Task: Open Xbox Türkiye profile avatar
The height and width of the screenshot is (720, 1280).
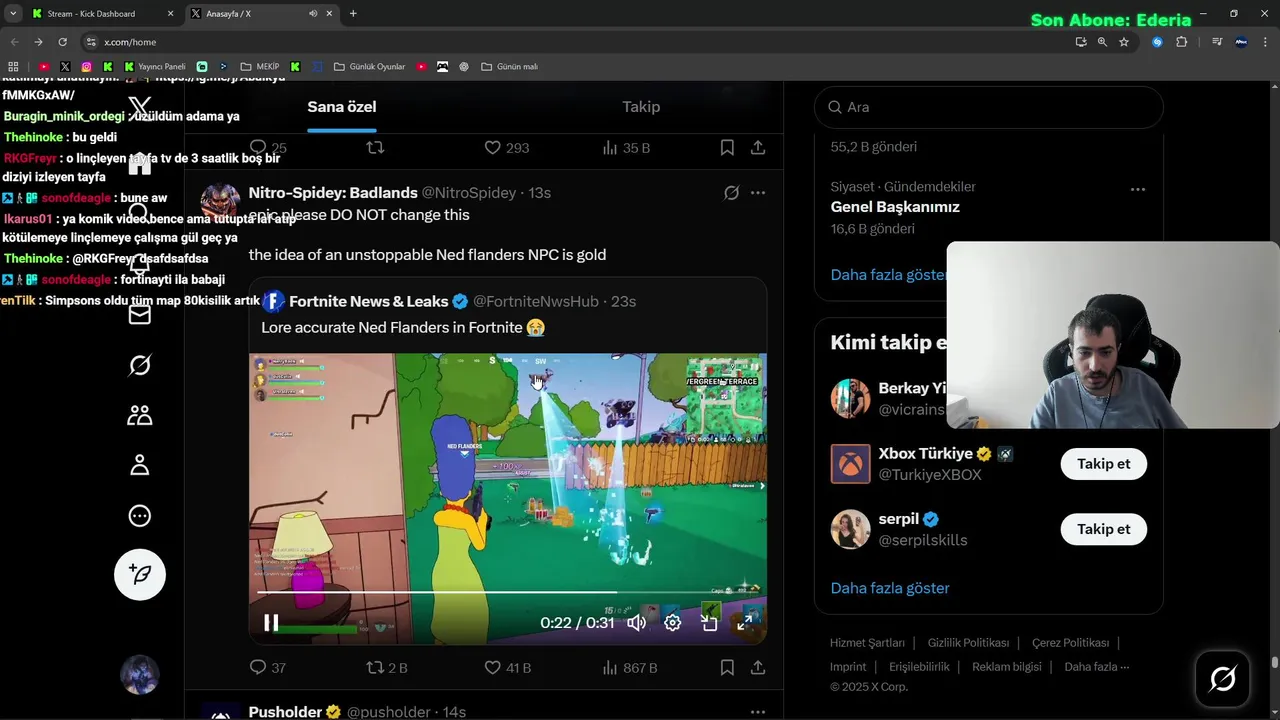Action: coord(850,464)
